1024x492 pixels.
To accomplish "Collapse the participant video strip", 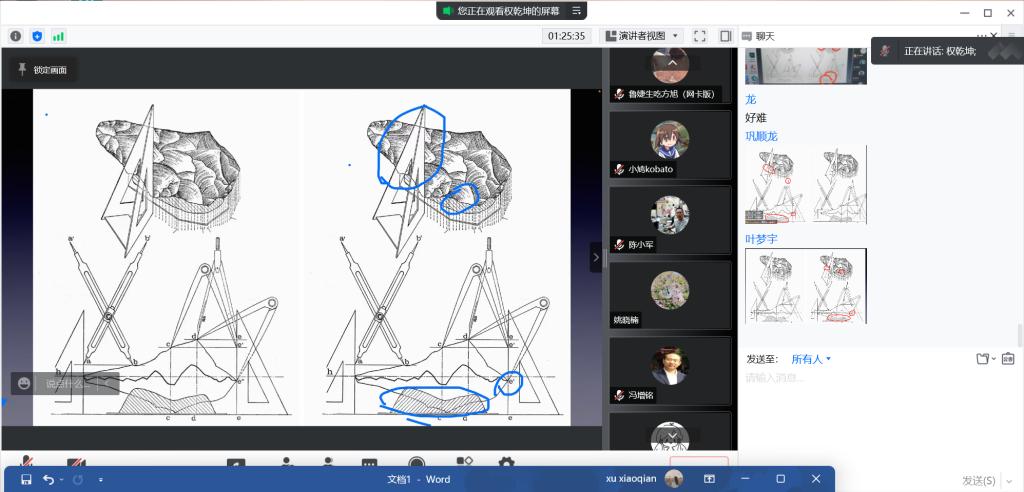I will click(x=596, y=257).
